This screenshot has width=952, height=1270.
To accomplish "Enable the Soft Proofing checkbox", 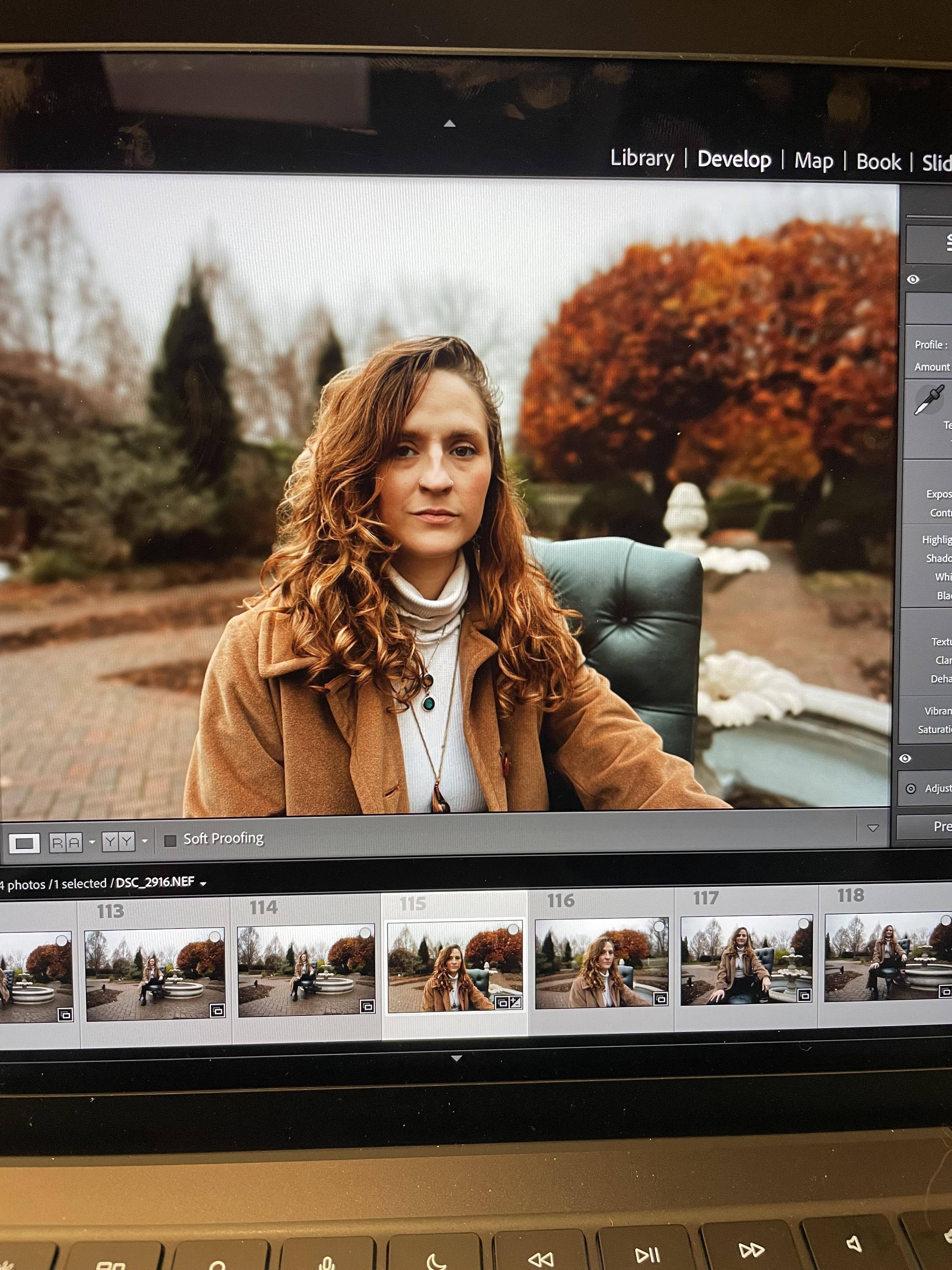I will pos(170,841).
